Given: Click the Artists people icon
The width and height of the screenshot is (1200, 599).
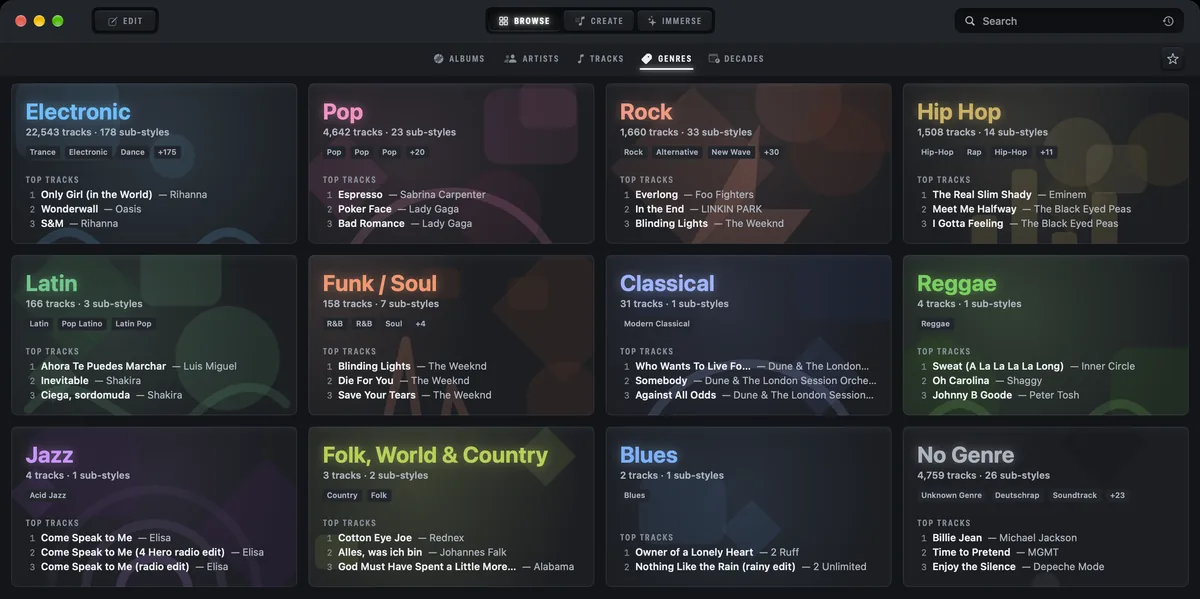Looking at the screenshot, I should click(511, 59).
